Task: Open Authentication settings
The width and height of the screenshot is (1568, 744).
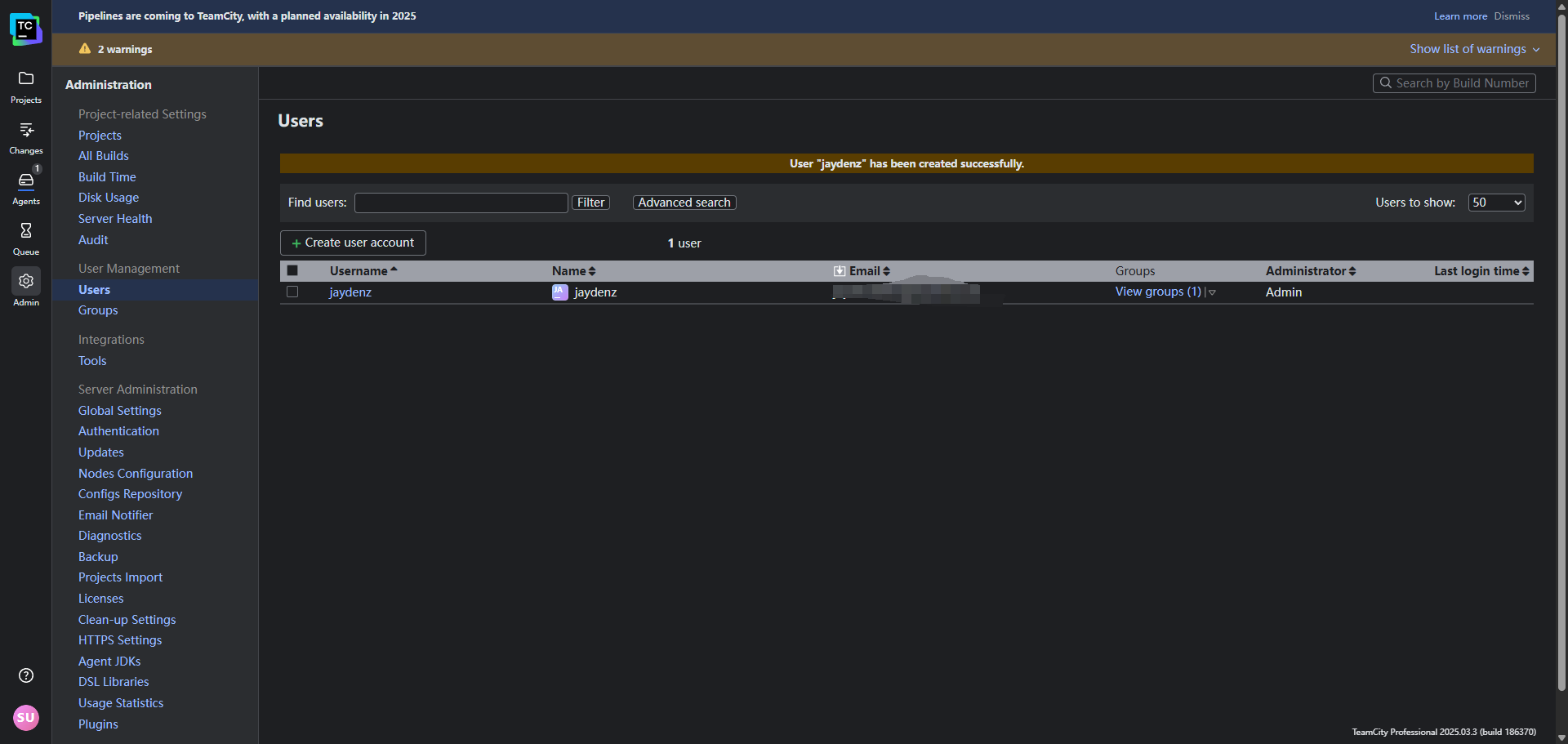Action: 118,431
